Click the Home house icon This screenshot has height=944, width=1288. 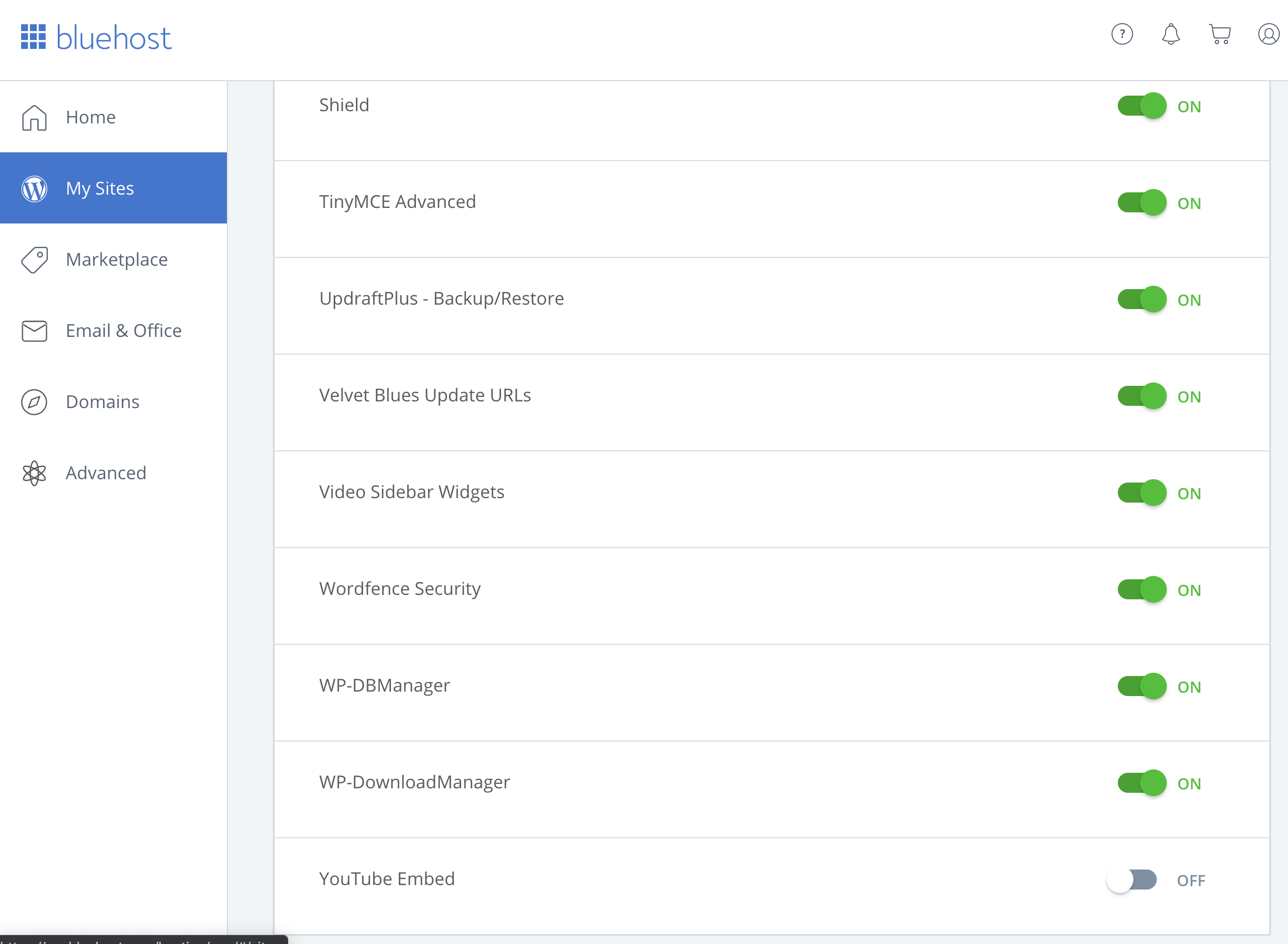coord(34,118)
